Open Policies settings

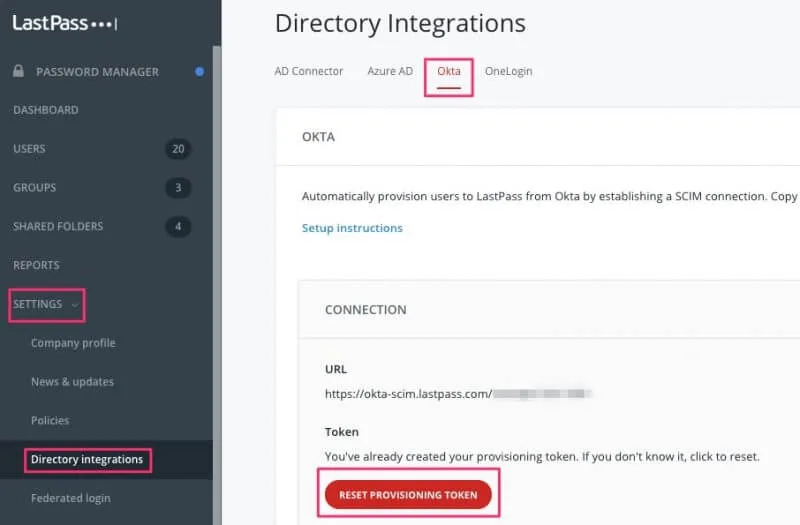(50, 420)
